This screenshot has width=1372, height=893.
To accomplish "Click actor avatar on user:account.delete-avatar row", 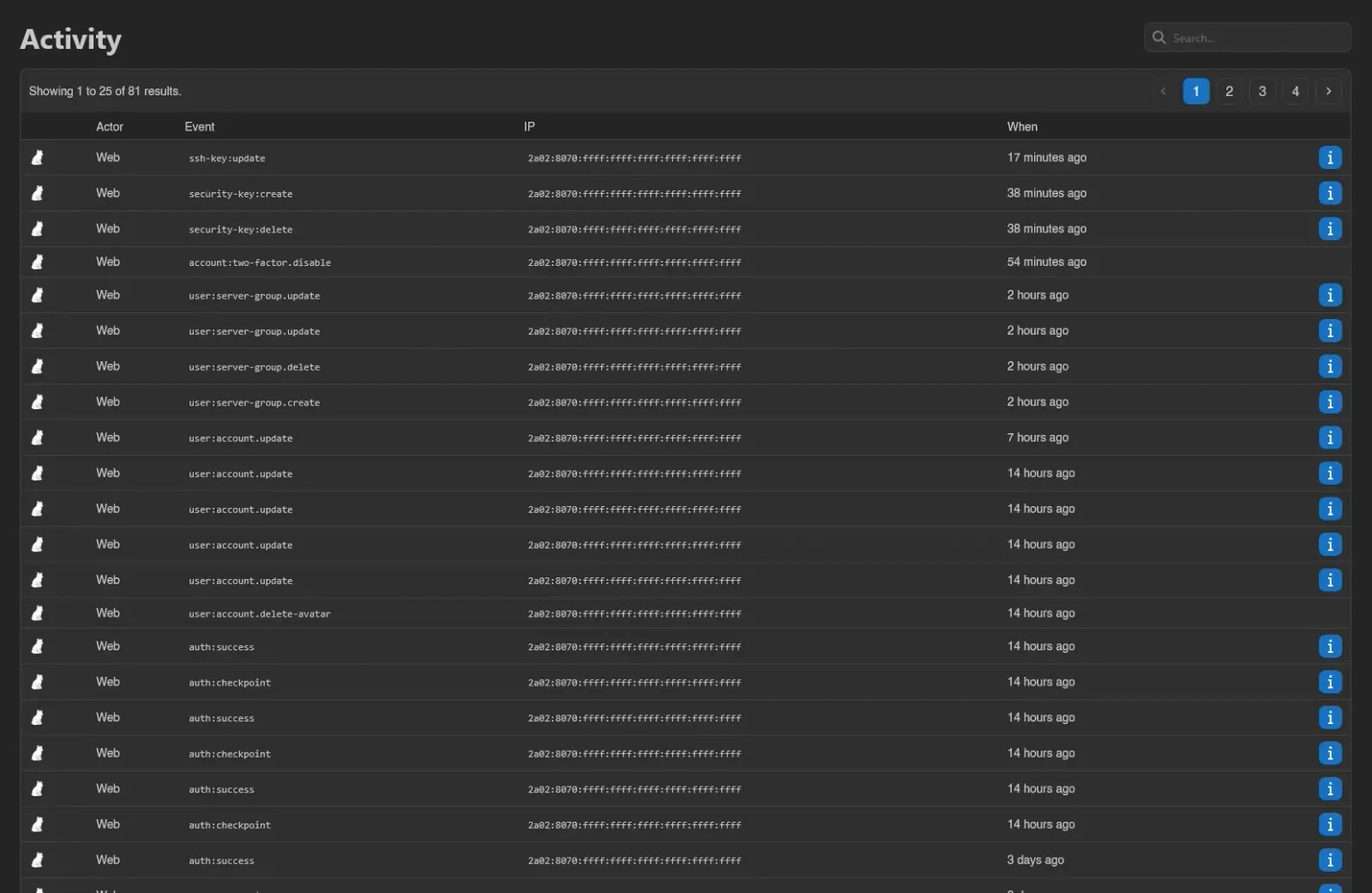I will pyautogui.click(x=38, y=613).
